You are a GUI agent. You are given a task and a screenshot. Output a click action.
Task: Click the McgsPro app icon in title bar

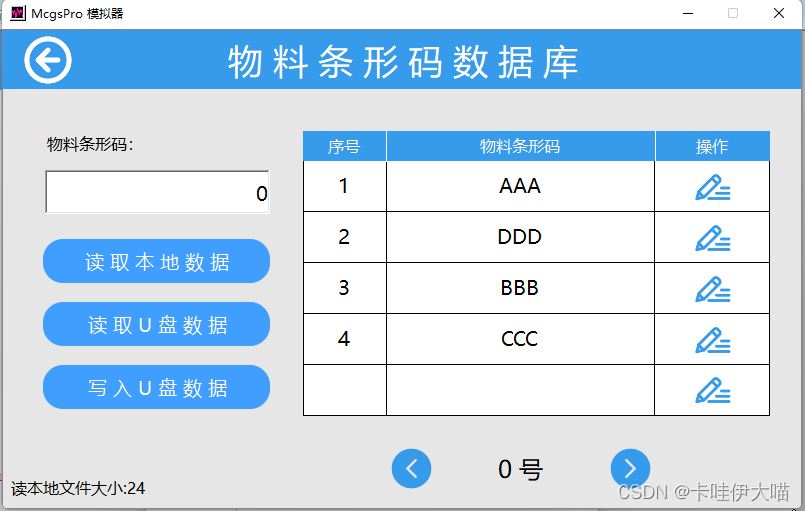(x=17, y=14)
